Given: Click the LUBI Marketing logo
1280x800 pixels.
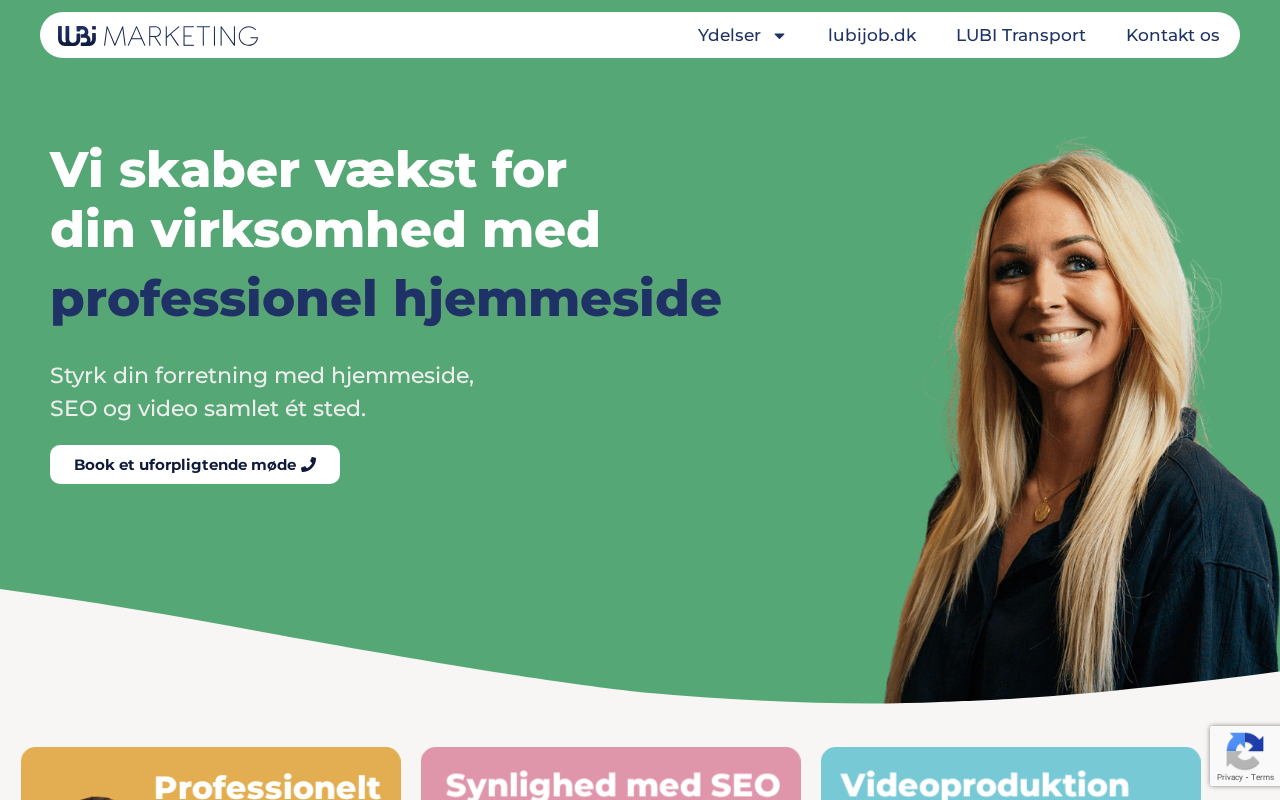Looking at the screenshot, I should click(158, 36).
